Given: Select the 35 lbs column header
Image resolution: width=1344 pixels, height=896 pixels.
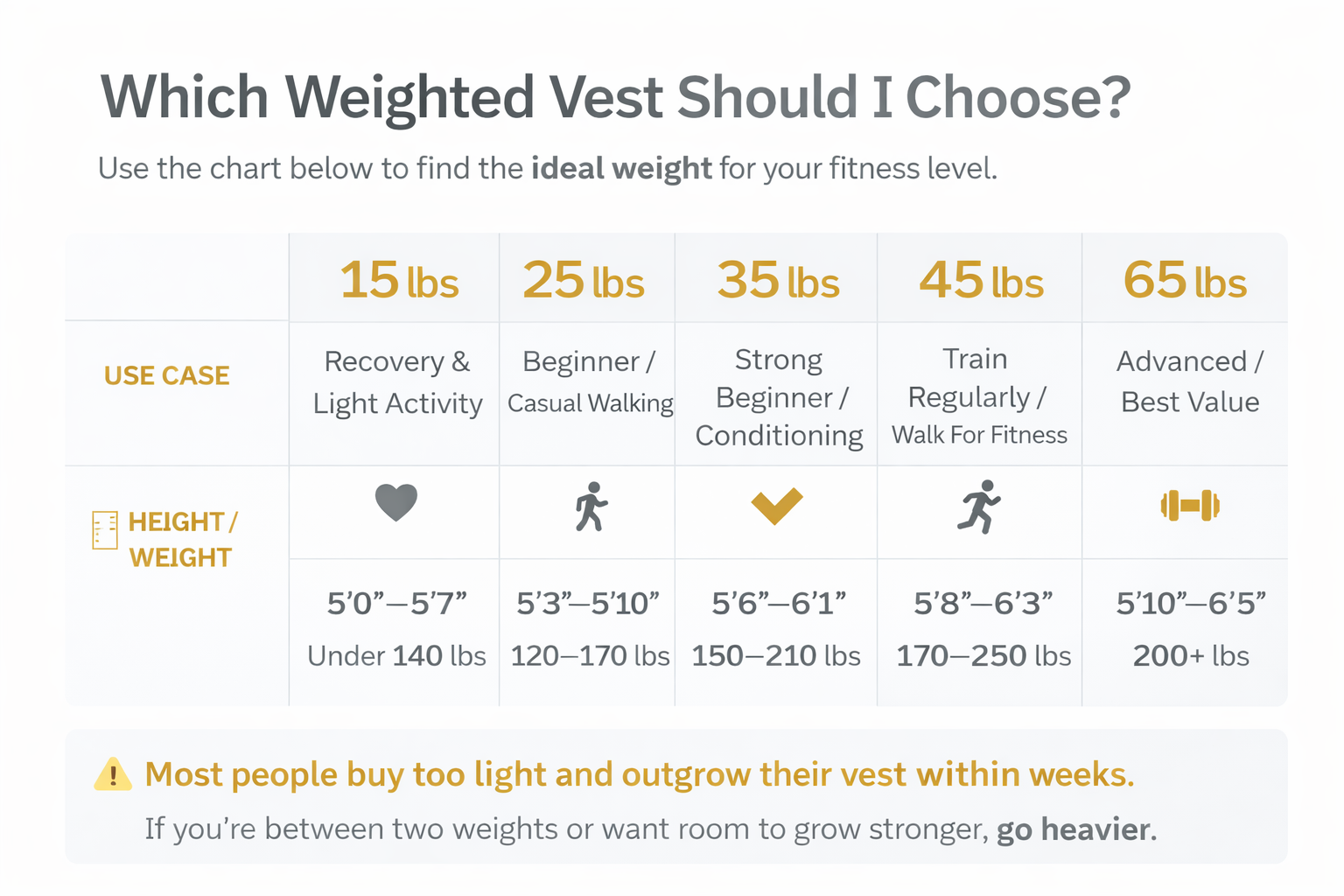Looking at the screenshot, I should point(778,281).
